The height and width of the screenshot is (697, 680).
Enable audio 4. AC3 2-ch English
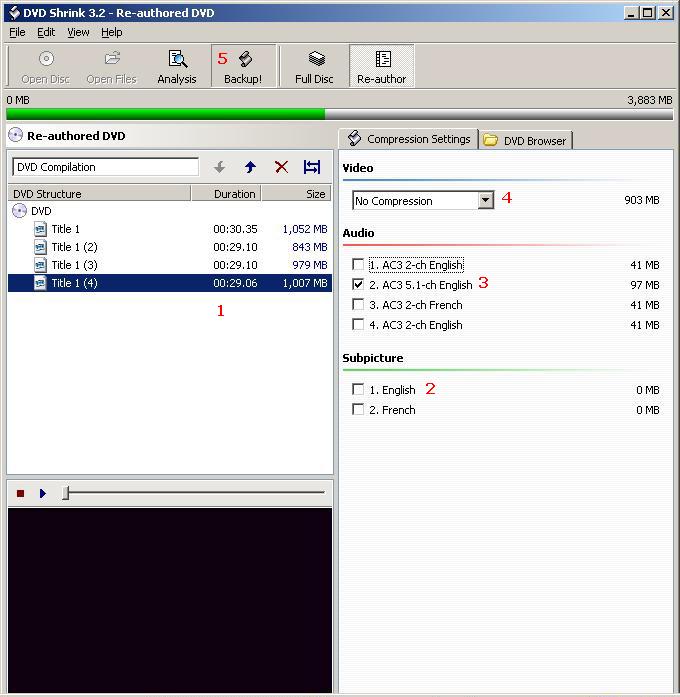tap(358, 324)
